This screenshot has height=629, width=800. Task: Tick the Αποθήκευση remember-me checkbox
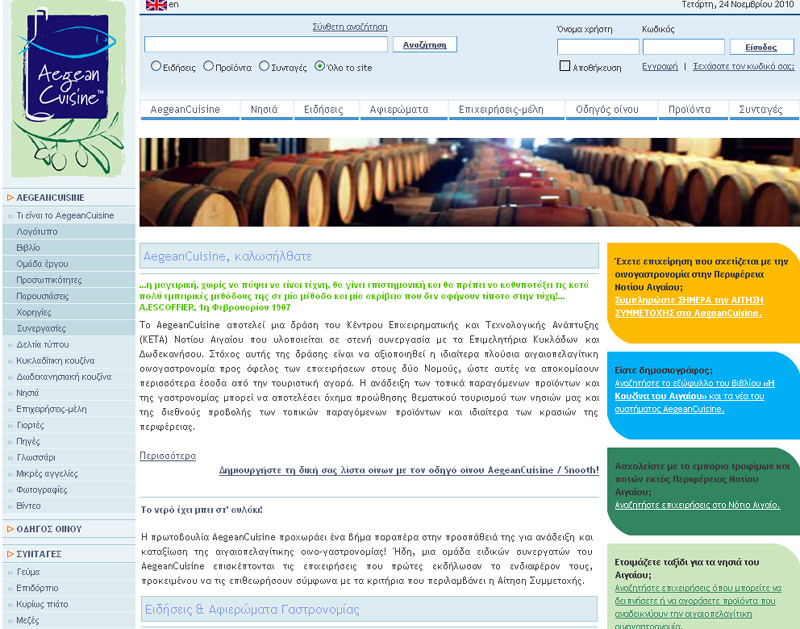click(565, 67)
